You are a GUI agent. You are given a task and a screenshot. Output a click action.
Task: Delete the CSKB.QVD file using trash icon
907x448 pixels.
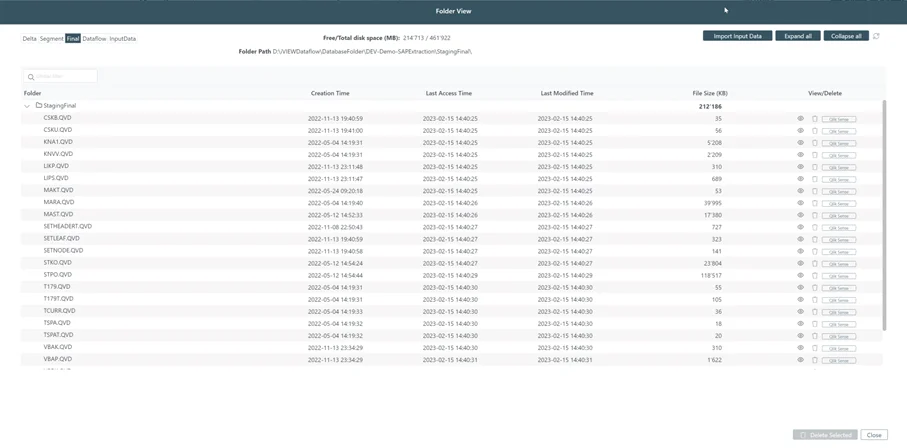(815, 119)
